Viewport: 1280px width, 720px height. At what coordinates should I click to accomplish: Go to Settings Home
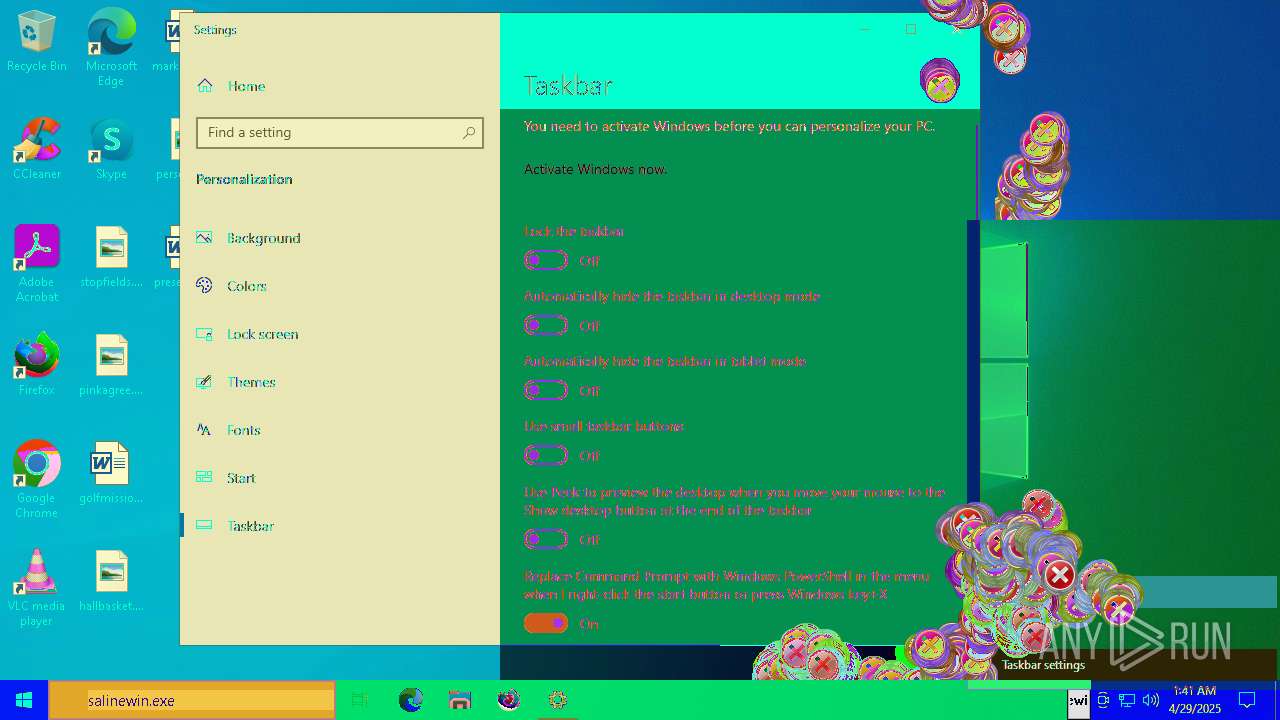[x=340, y=86]
